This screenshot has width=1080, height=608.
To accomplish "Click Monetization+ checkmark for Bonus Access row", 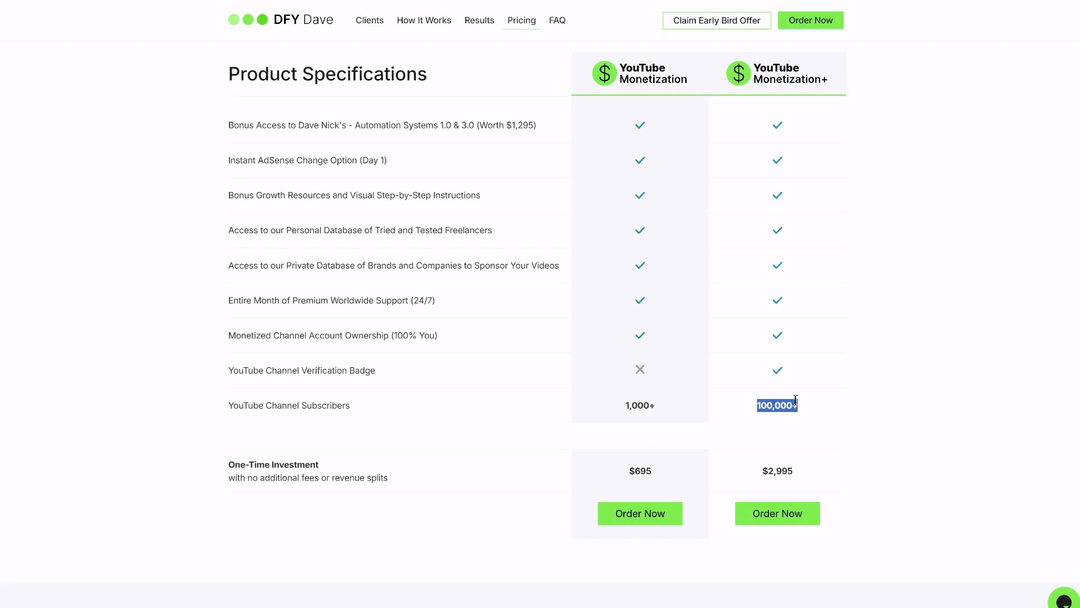I will point(777,125).
